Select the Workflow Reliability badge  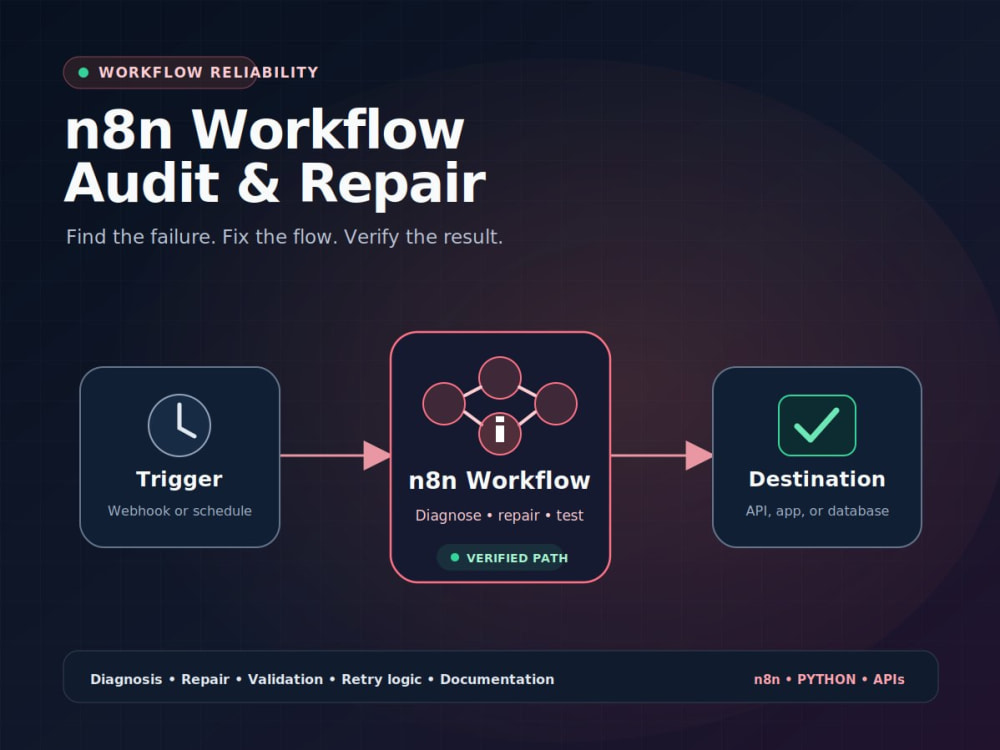pyautogui.click(x=160, y=73)
